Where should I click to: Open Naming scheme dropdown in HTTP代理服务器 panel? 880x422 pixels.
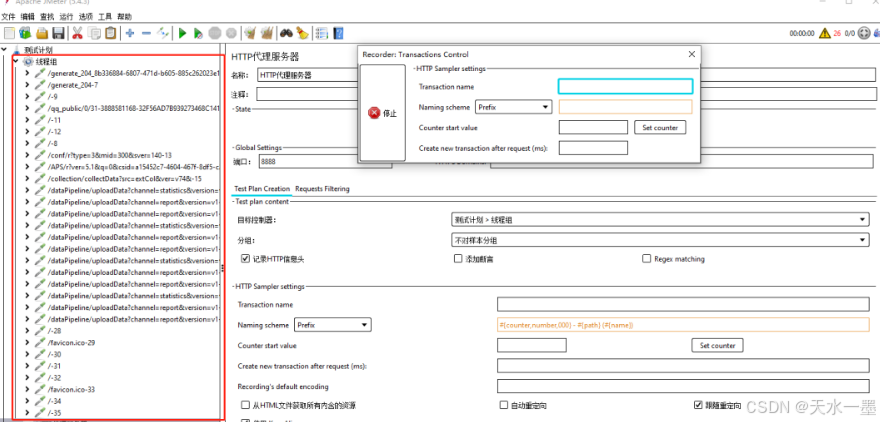[332, 325]
